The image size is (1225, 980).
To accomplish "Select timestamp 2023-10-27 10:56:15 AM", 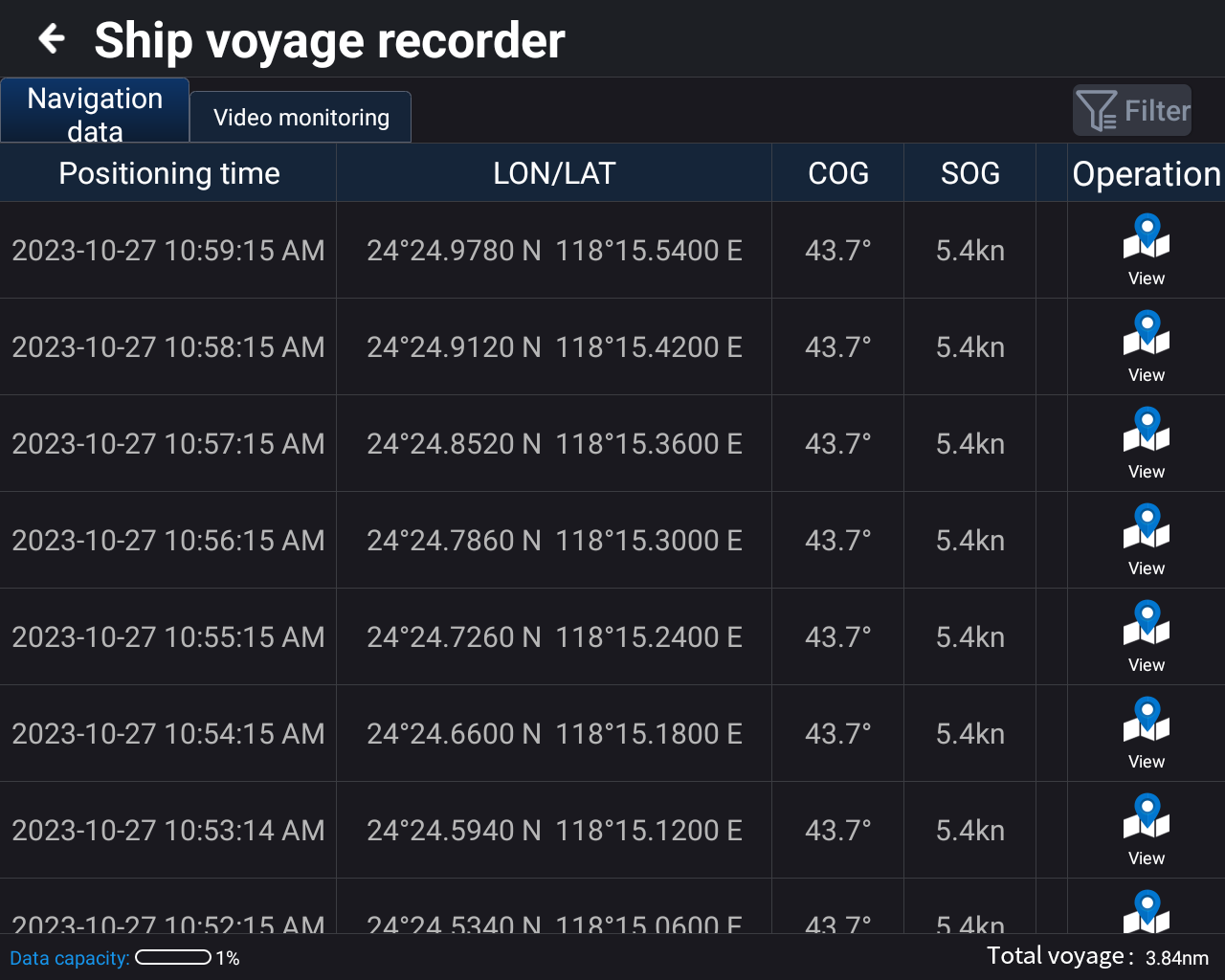I will coord(168,541).
